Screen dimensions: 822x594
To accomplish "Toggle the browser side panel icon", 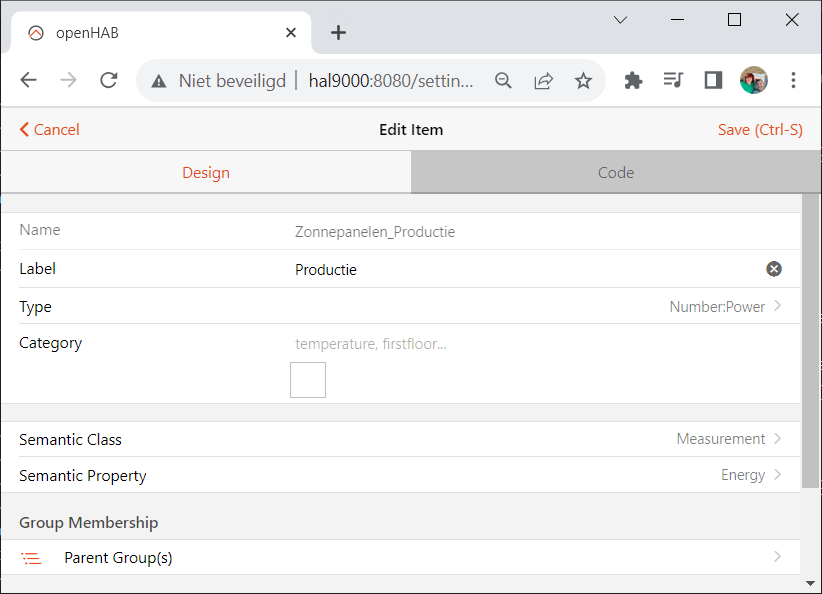I will click(x=713, y=80).
